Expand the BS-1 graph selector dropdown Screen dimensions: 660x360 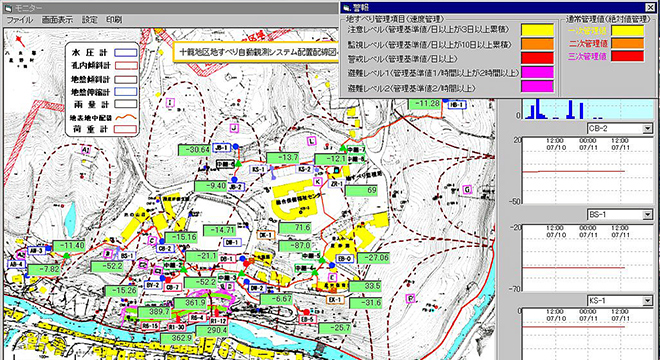[648, 215]
